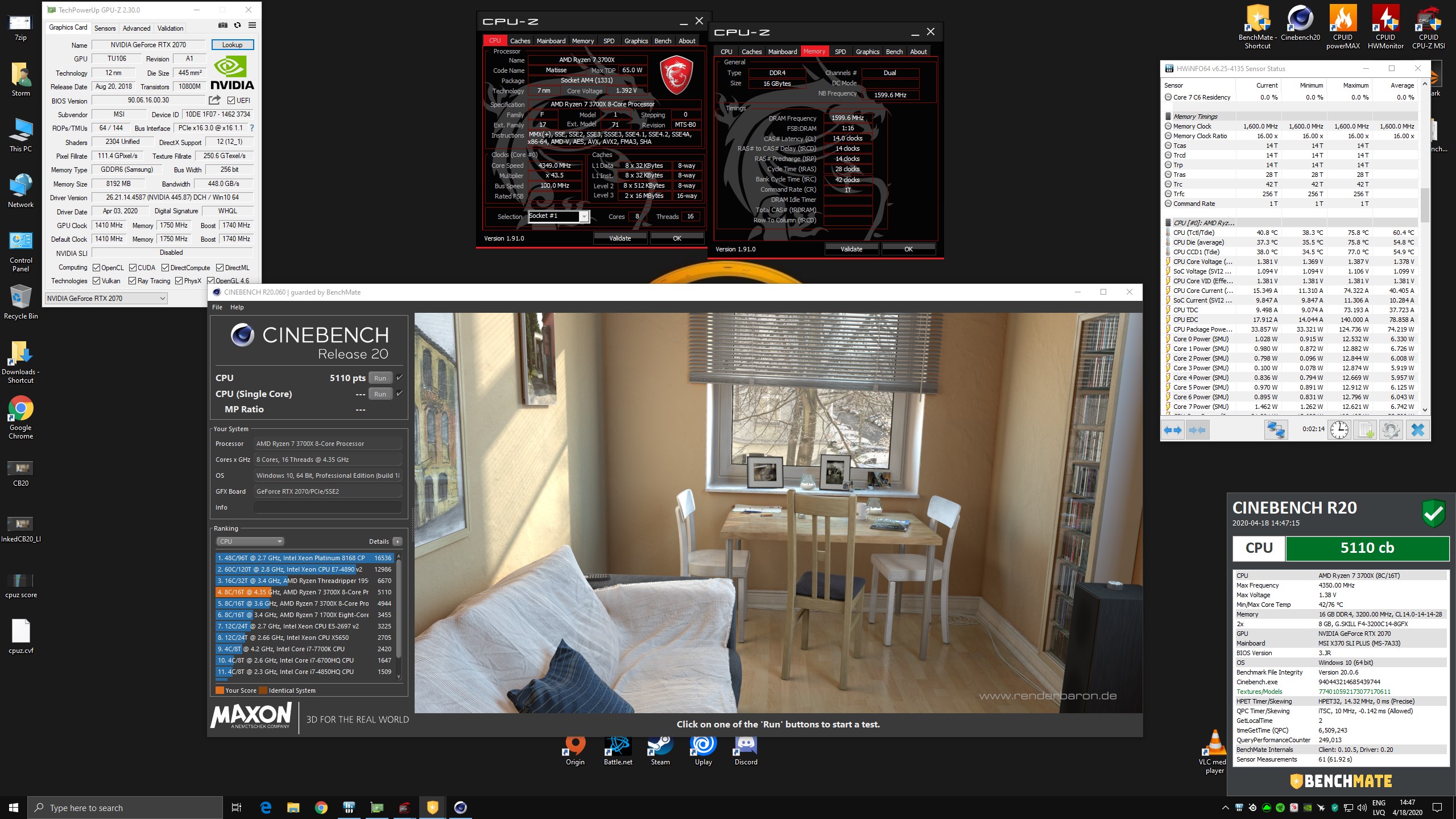Open the Caches tab in left CPU-Z window
This screenshot has height=819, width=1456.
(x=520, y=41)
